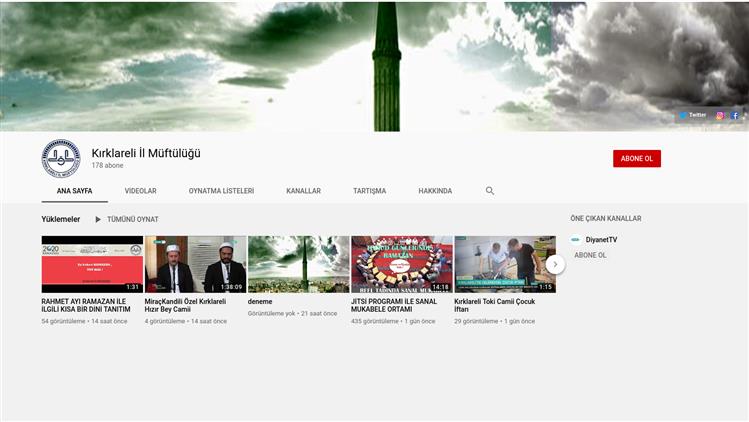Open the Rahmet Ayı Ramazan video thumbnail
Screen dimensions: 749x422
(x=92, y=264)
